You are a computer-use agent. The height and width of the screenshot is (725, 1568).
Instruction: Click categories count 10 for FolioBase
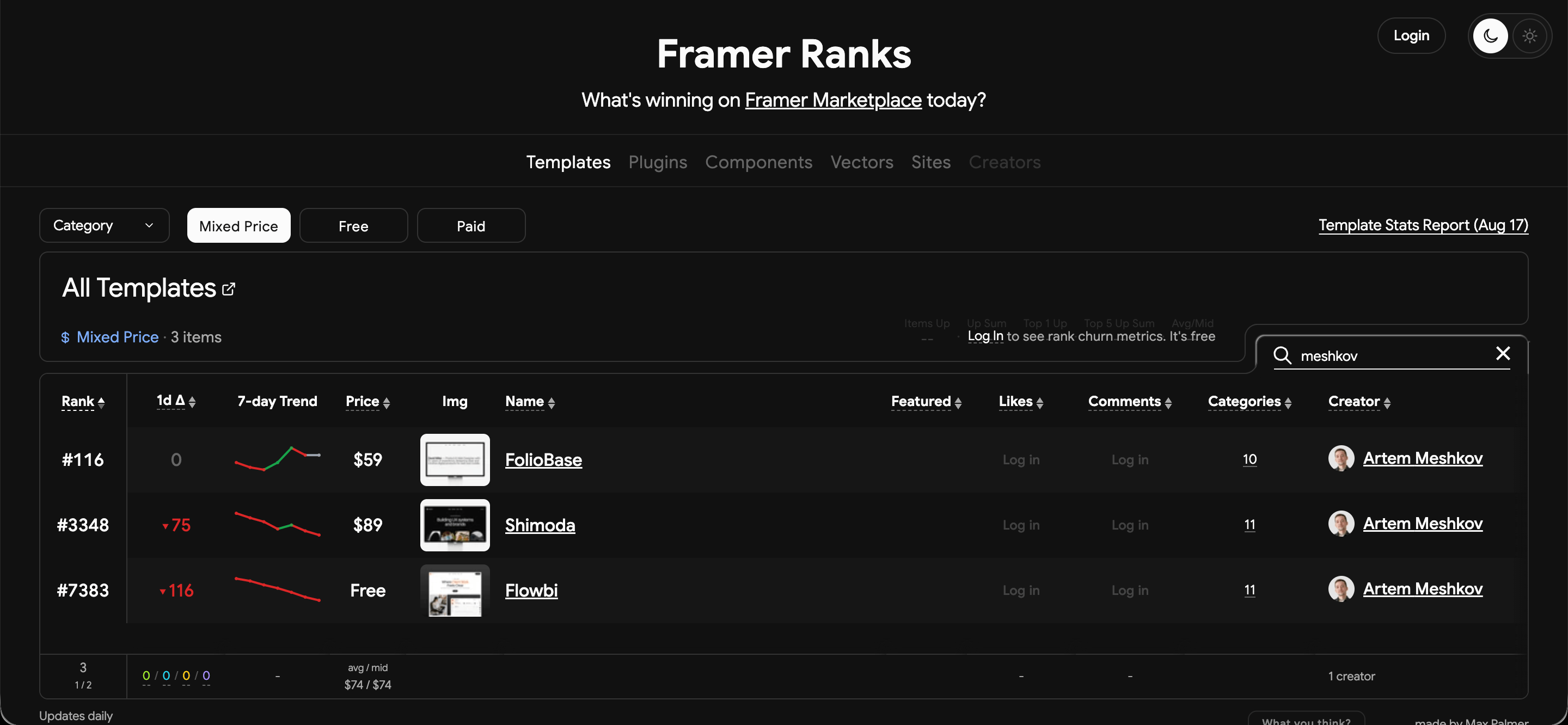[x=1249, y=459]
